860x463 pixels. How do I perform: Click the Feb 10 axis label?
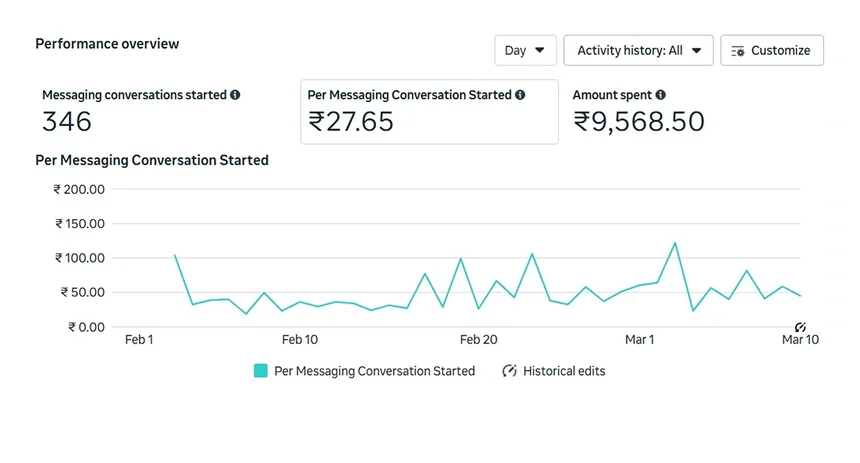click(299, 340)
